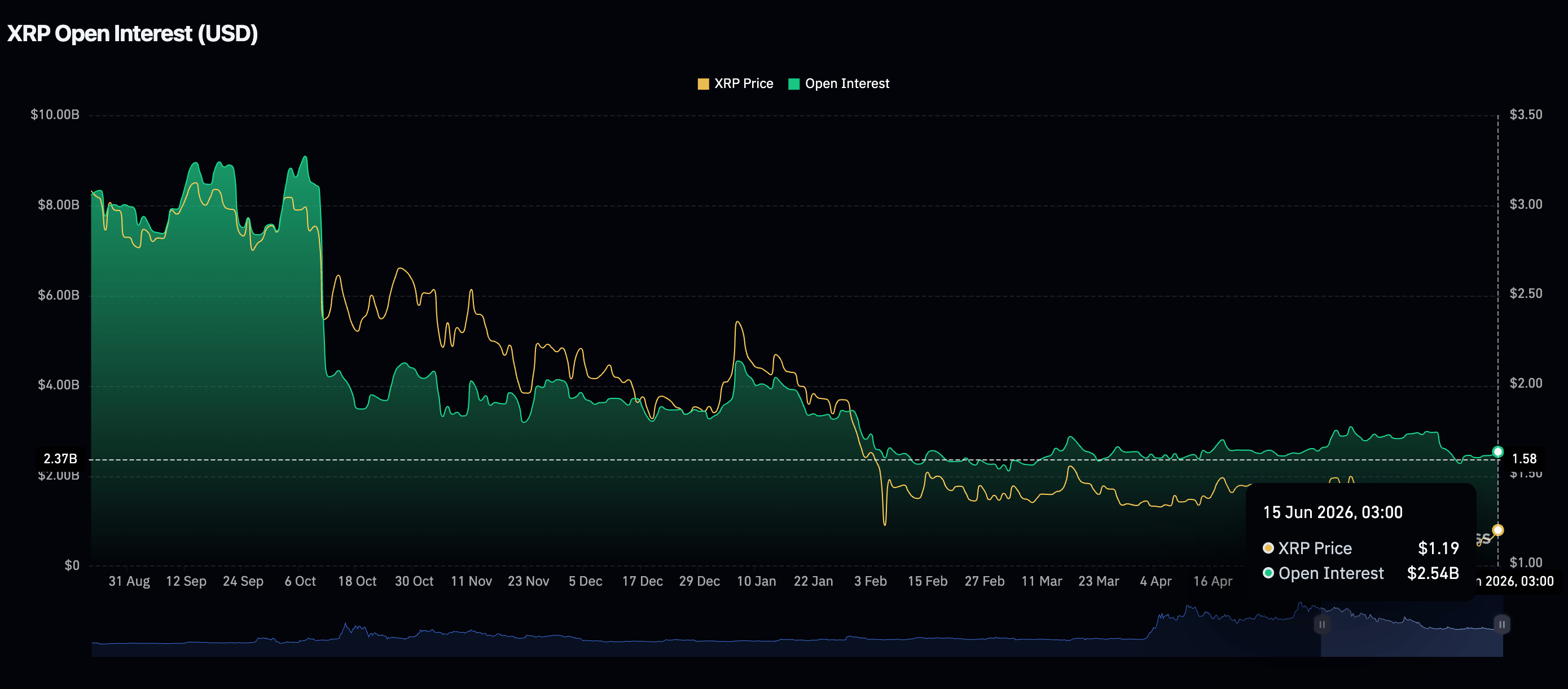Click the tooltip date "15 Jun 2026, 03:00"

tap(1333, 512)
